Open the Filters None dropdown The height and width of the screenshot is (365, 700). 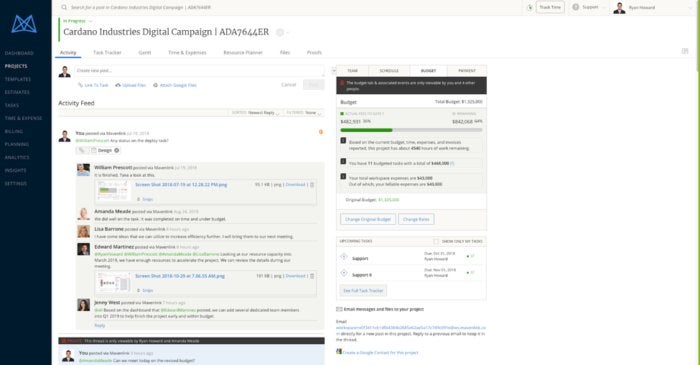pyautogui.click(x=304, y=113)
